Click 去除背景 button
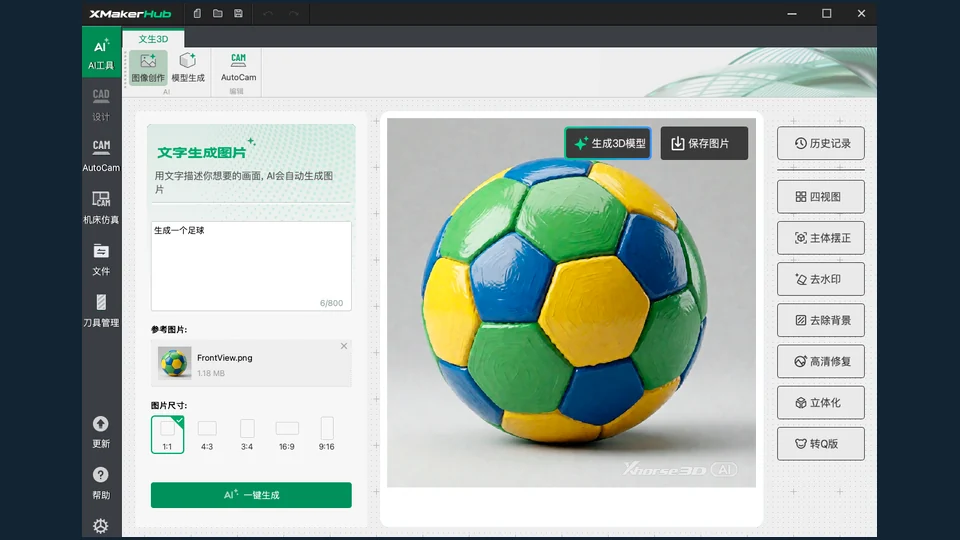The image size is (960, 540). click(821, 320)
